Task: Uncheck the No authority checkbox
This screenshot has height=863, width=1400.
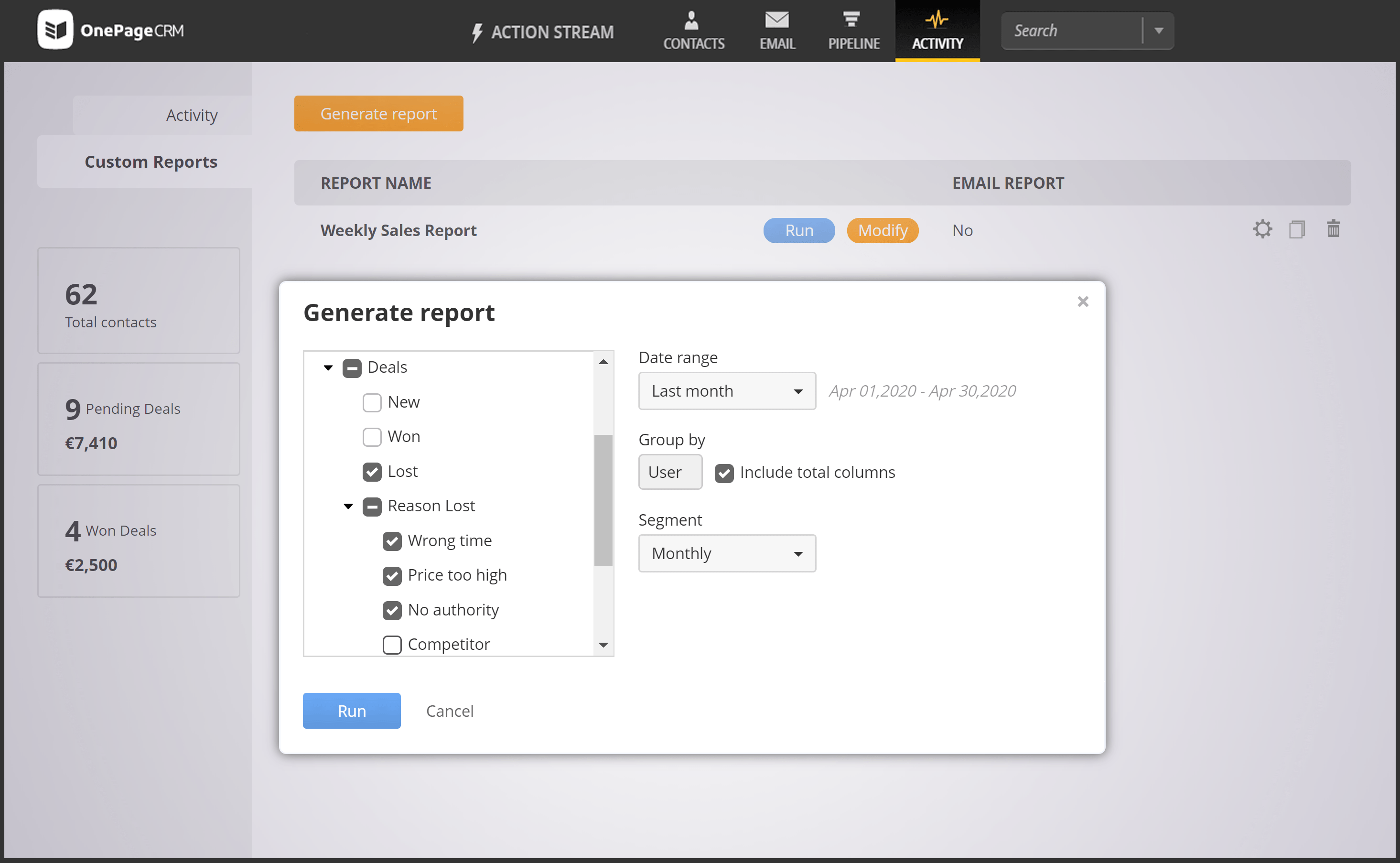Action: [392, 611]
